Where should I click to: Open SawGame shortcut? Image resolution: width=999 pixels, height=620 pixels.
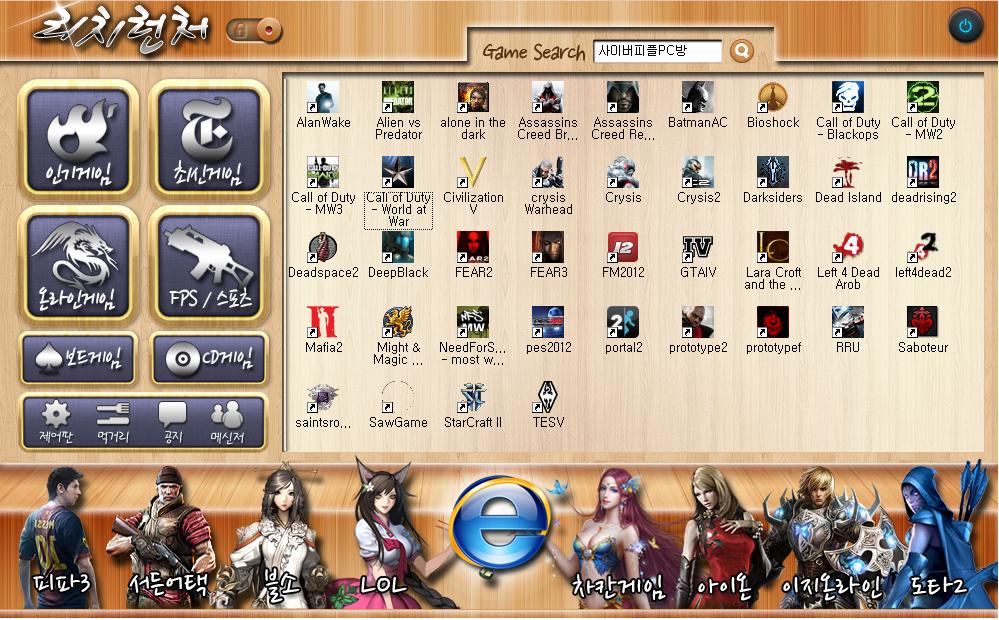pyautogui.click(x=398, y=405)
